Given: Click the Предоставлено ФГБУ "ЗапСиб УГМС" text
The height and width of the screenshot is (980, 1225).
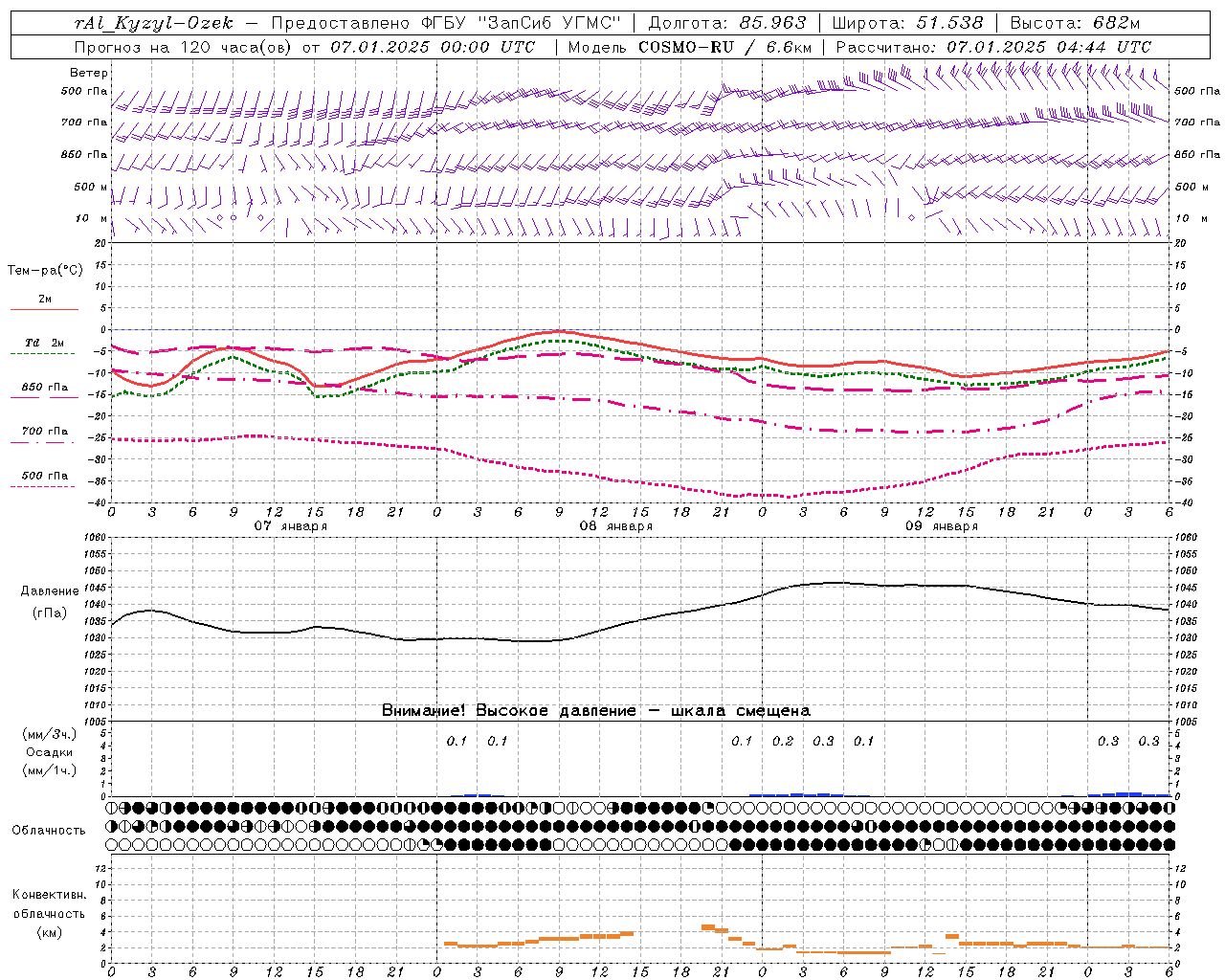Looking at the screenshot, I should pos(447,23).
